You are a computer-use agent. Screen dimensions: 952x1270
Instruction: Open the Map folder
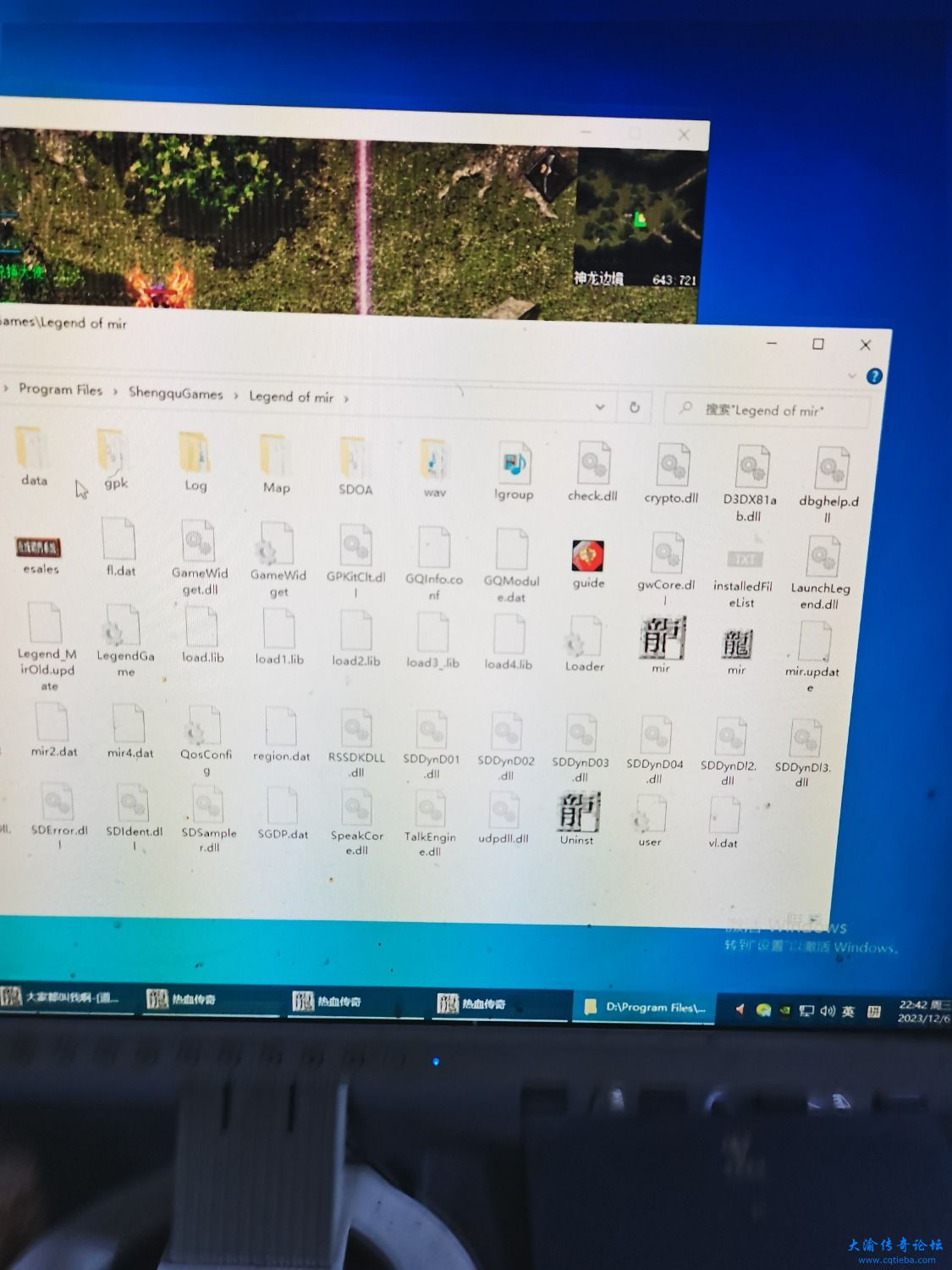[x=276, y=465]
